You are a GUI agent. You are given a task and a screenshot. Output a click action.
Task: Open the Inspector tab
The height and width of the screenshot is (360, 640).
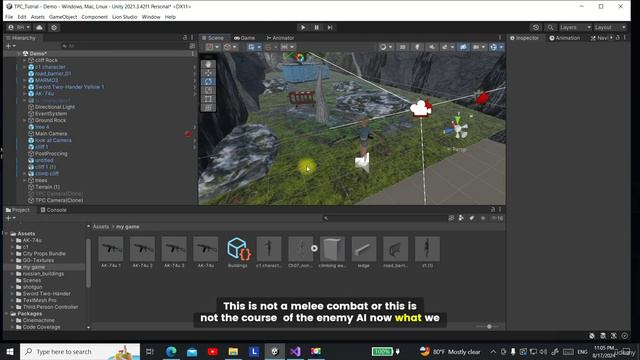click(524, 38)
